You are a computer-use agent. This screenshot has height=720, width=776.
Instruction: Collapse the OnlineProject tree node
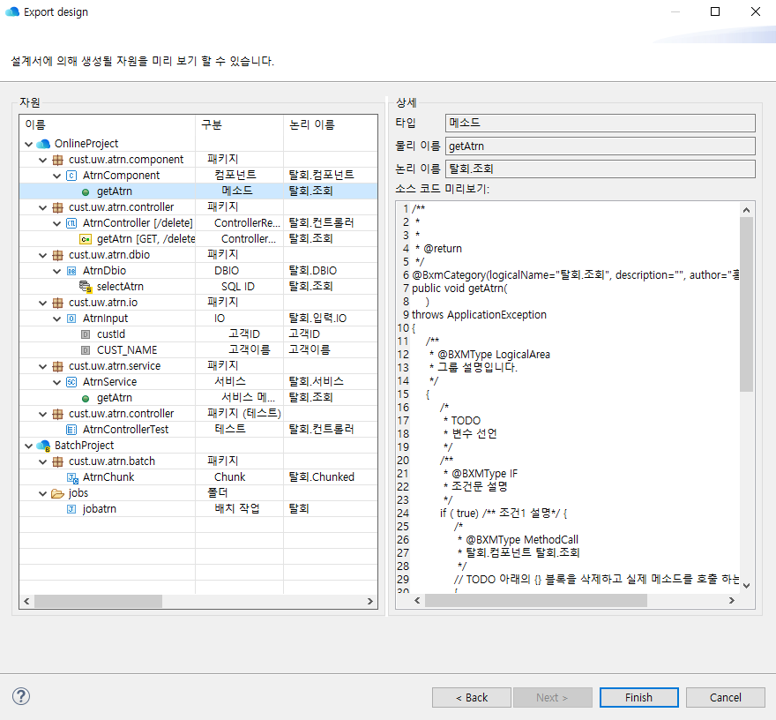29,143
